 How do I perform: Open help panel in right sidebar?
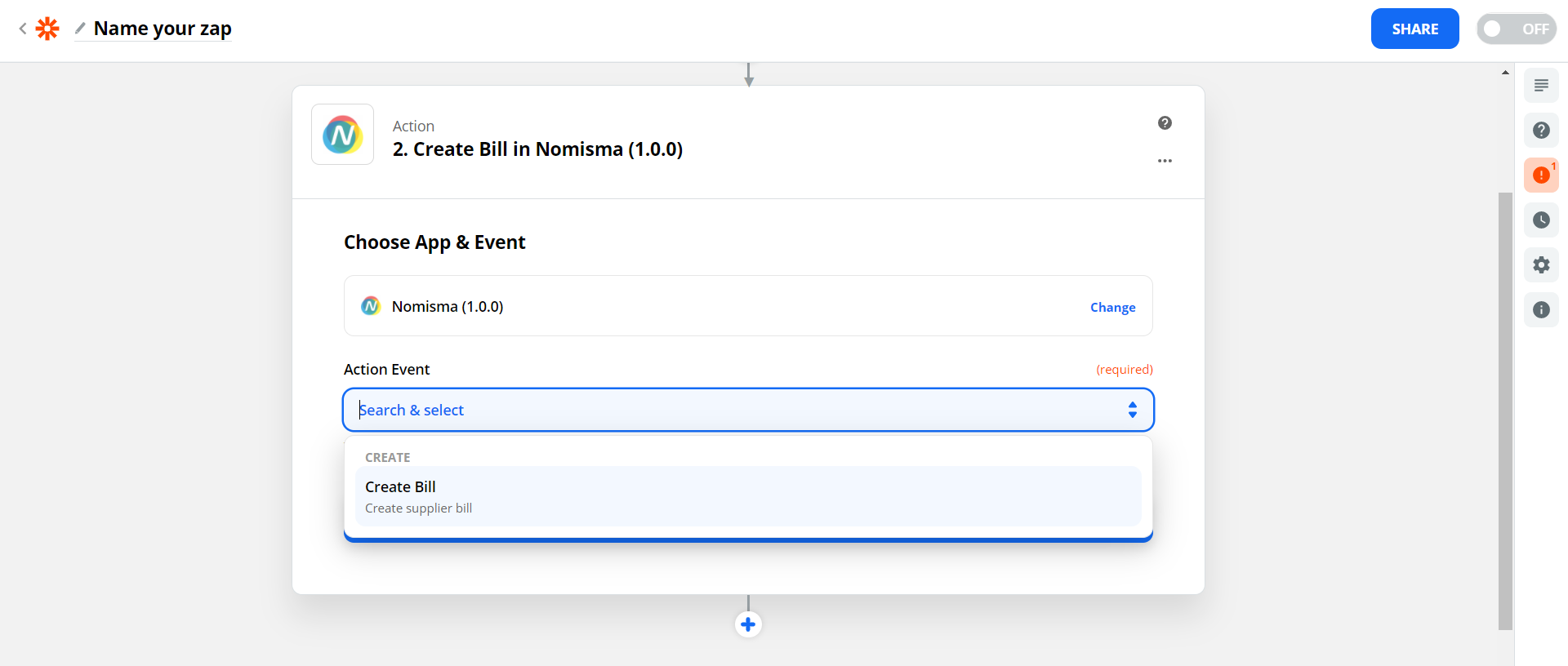coord(1541,130)
